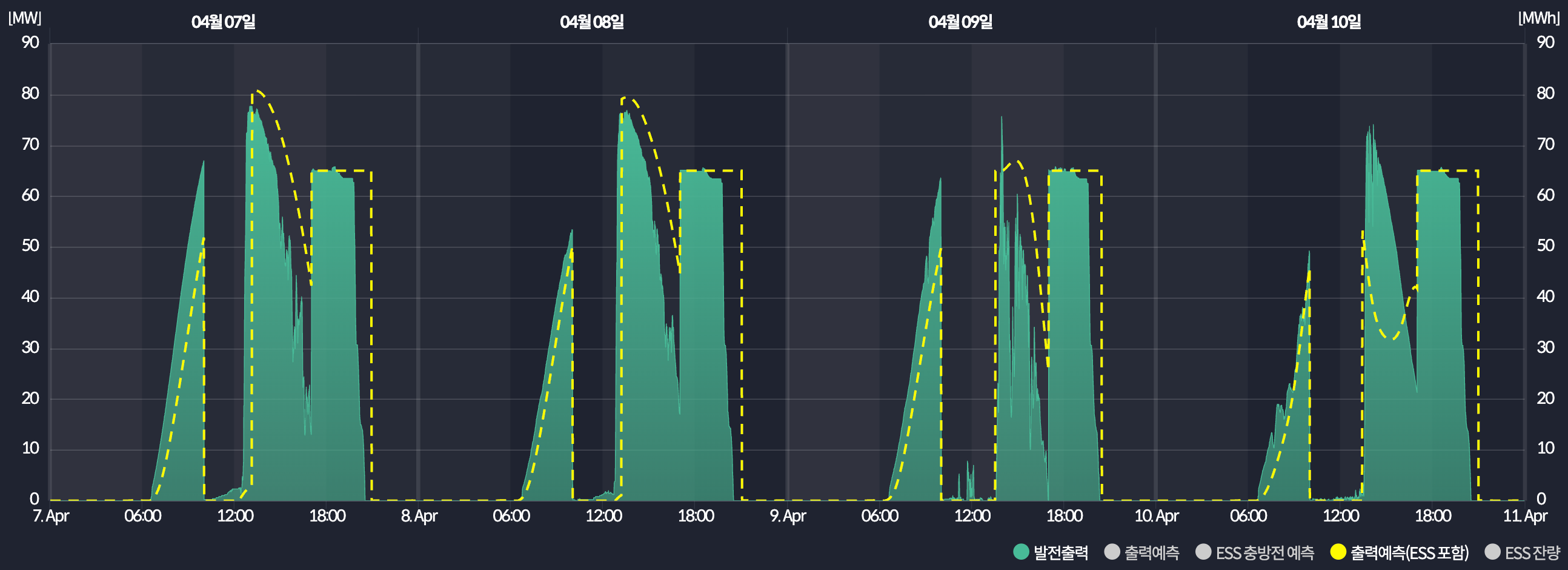Toggle the ESS 충방전 예측 legend series
Viewport: 1568px width, 570px height.
[1255, 552]
